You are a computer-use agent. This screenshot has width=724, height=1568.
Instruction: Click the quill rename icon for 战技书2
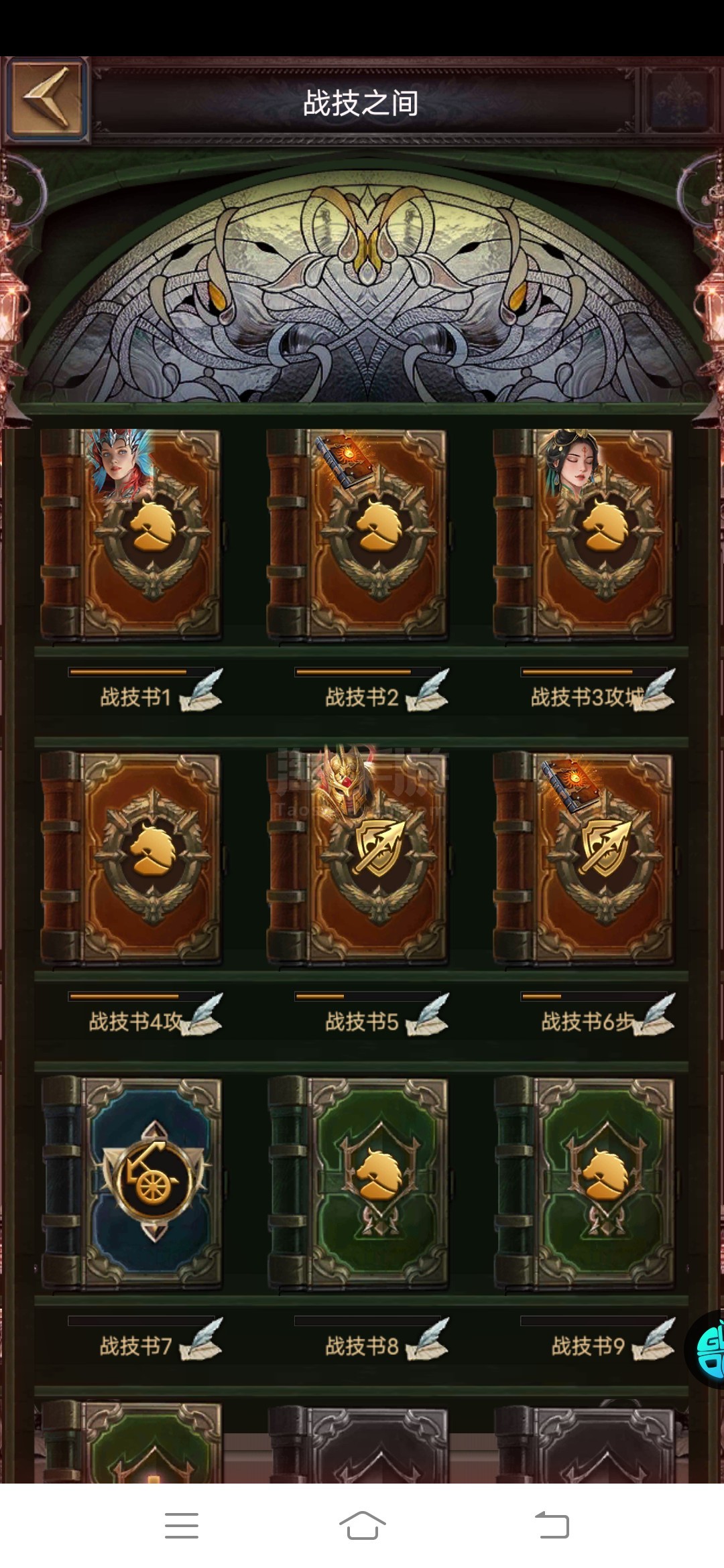click(x=428, y=690)
